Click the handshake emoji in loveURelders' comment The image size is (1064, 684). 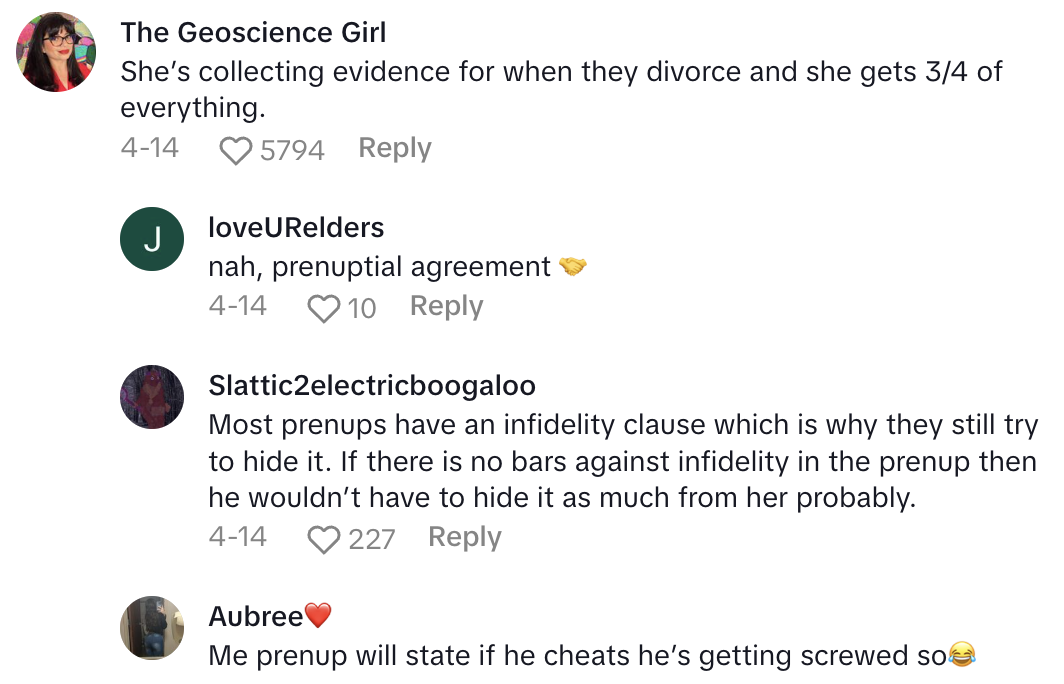pyautogui.click(x=573, y=267)
